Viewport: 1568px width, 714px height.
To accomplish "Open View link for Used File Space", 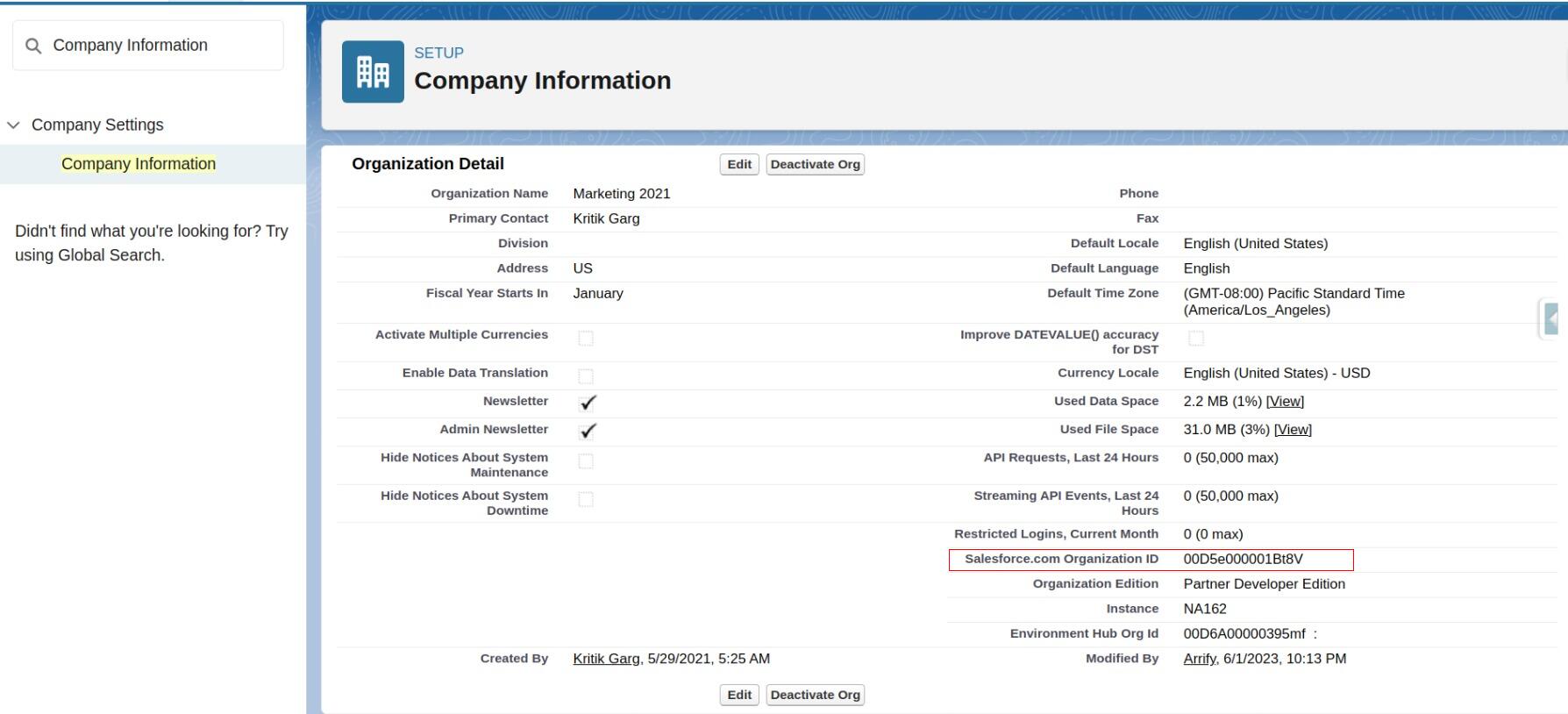I will pos(1293,429).
